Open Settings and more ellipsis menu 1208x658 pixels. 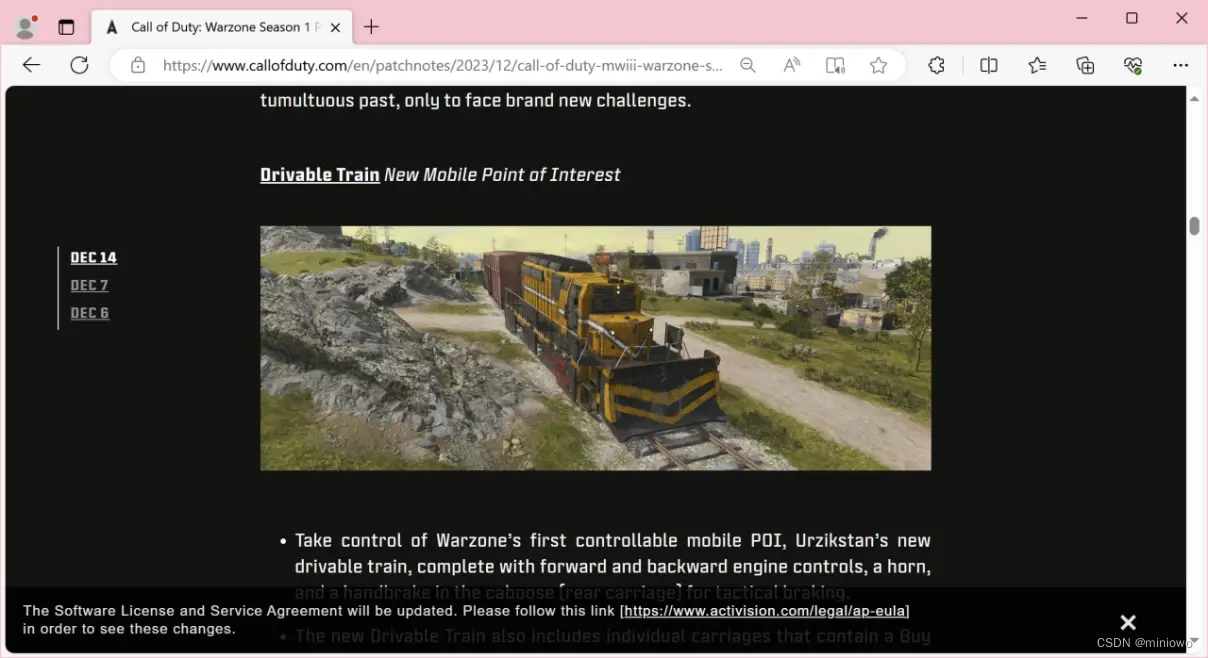[x=1181, y=65]
